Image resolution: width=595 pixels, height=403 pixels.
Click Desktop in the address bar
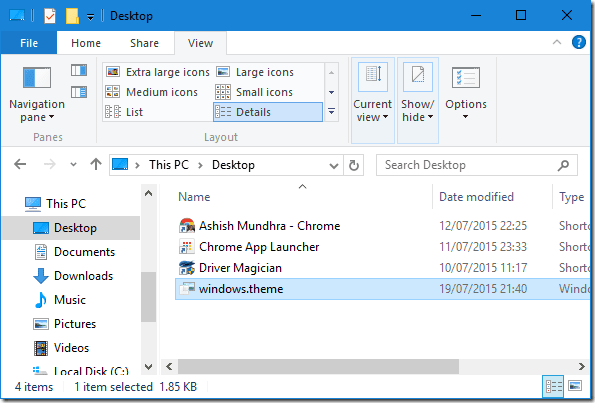pyautogui.click(x=233, y=165)
